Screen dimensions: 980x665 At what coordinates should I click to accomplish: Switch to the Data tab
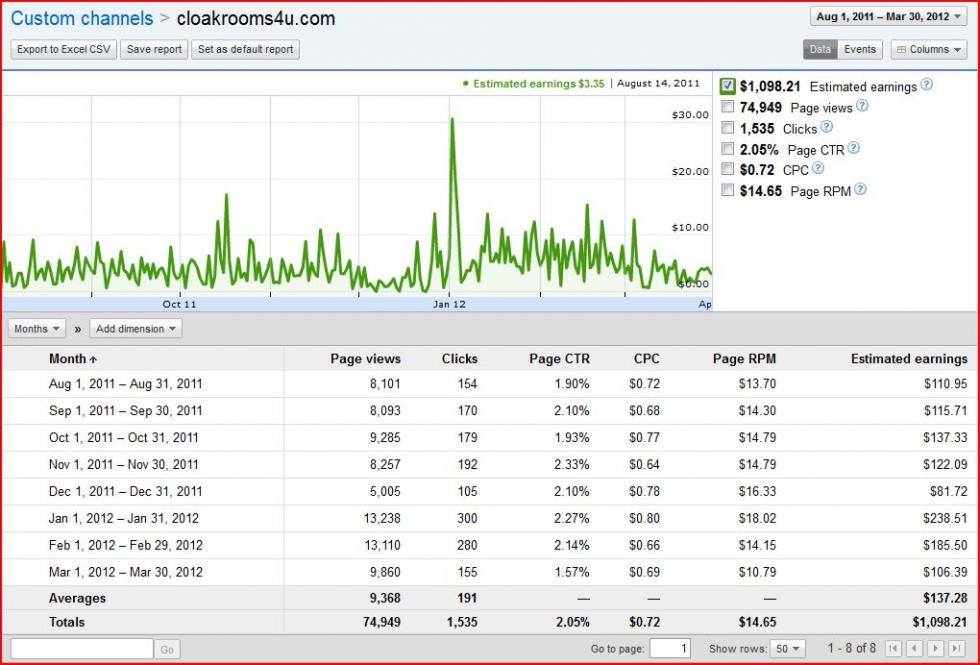click(x=820, y=49)
